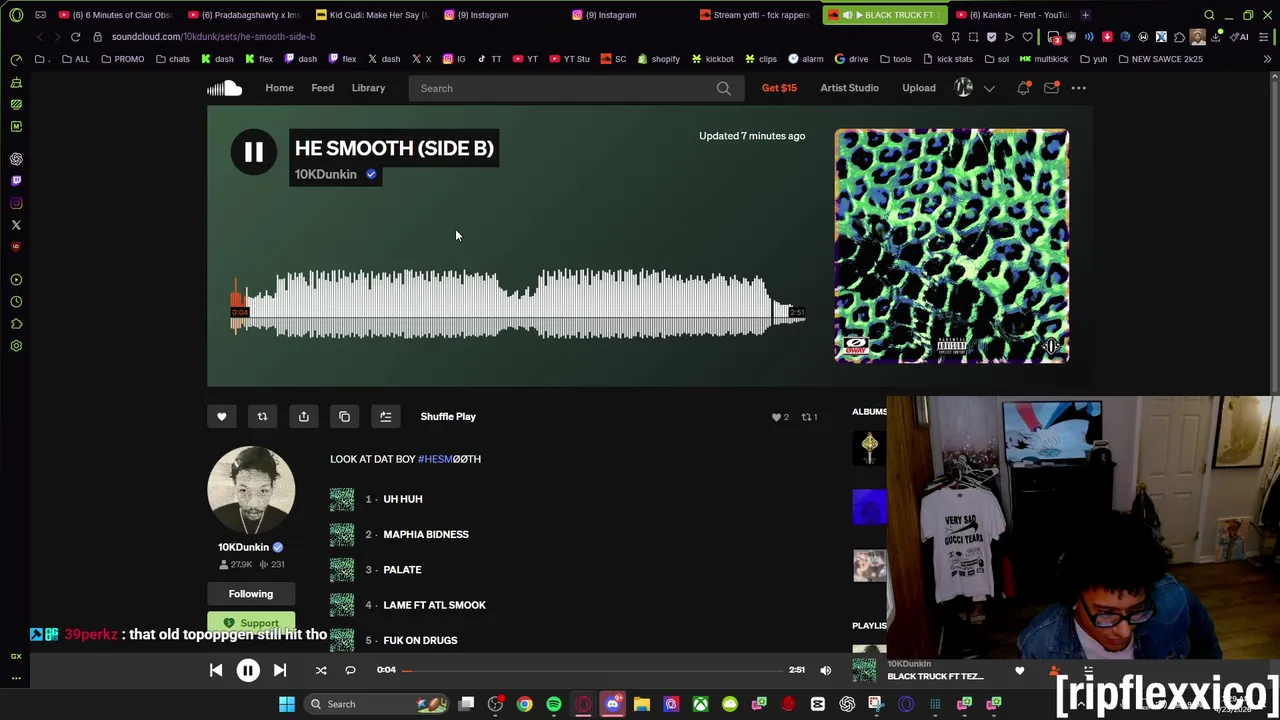Go to Home in SoundCloud nav
Viewport: 1280px width, 720px height.
(x=279, y=88)
